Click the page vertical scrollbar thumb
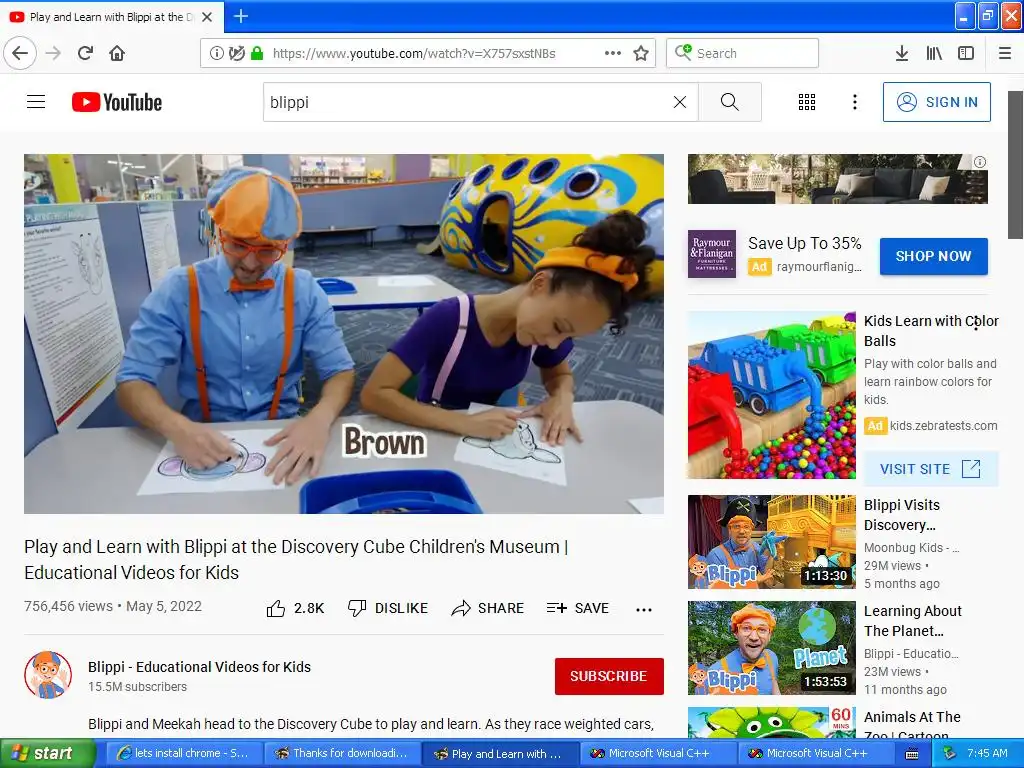This screenshot has height=768, width=1024. pyautogui.click(x=1016, y=165)
